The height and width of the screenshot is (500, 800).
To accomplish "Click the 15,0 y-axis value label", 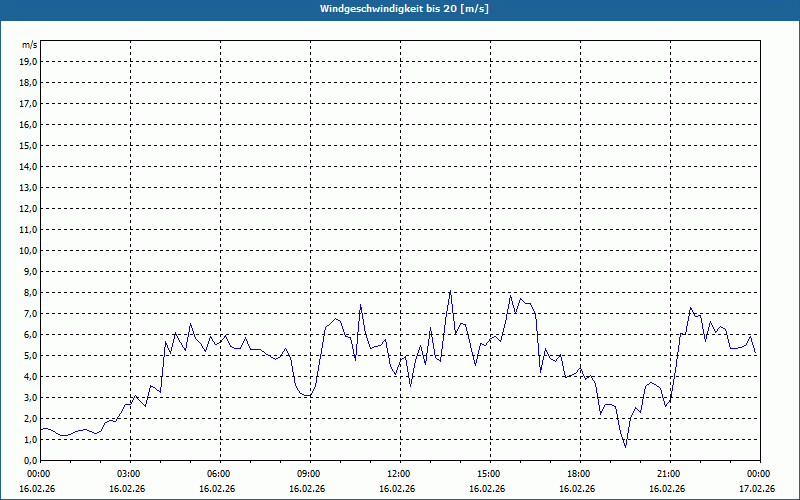I will click(x=28, y=145).
